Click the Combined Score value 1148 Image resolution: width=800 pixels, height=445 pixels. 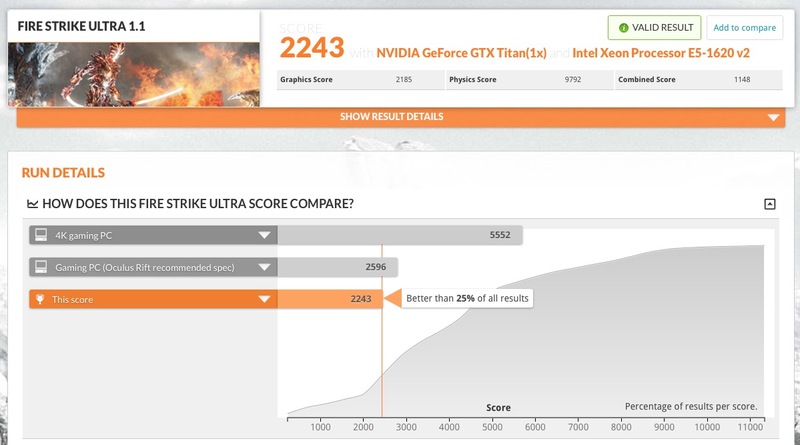tap(742, 80)
